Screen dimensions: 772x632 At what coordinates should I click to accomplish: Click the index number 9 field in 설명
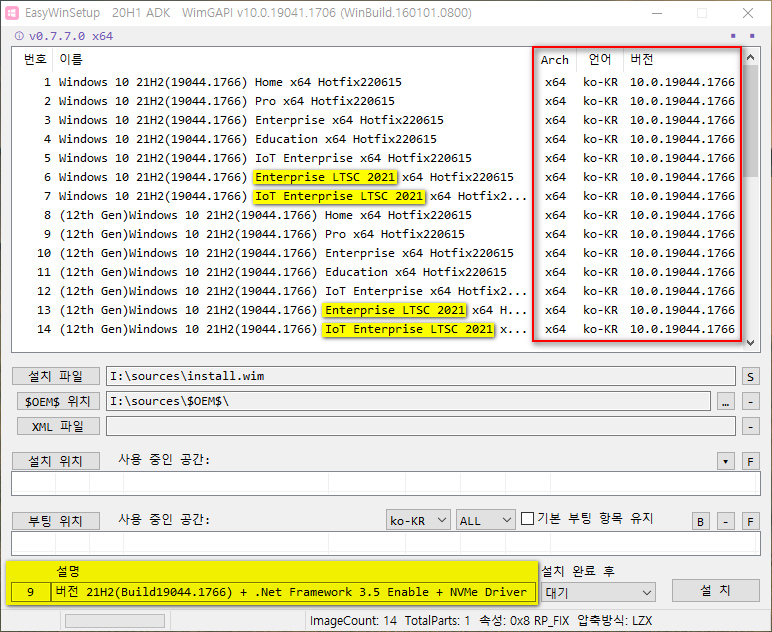click(x=31, y=592)
